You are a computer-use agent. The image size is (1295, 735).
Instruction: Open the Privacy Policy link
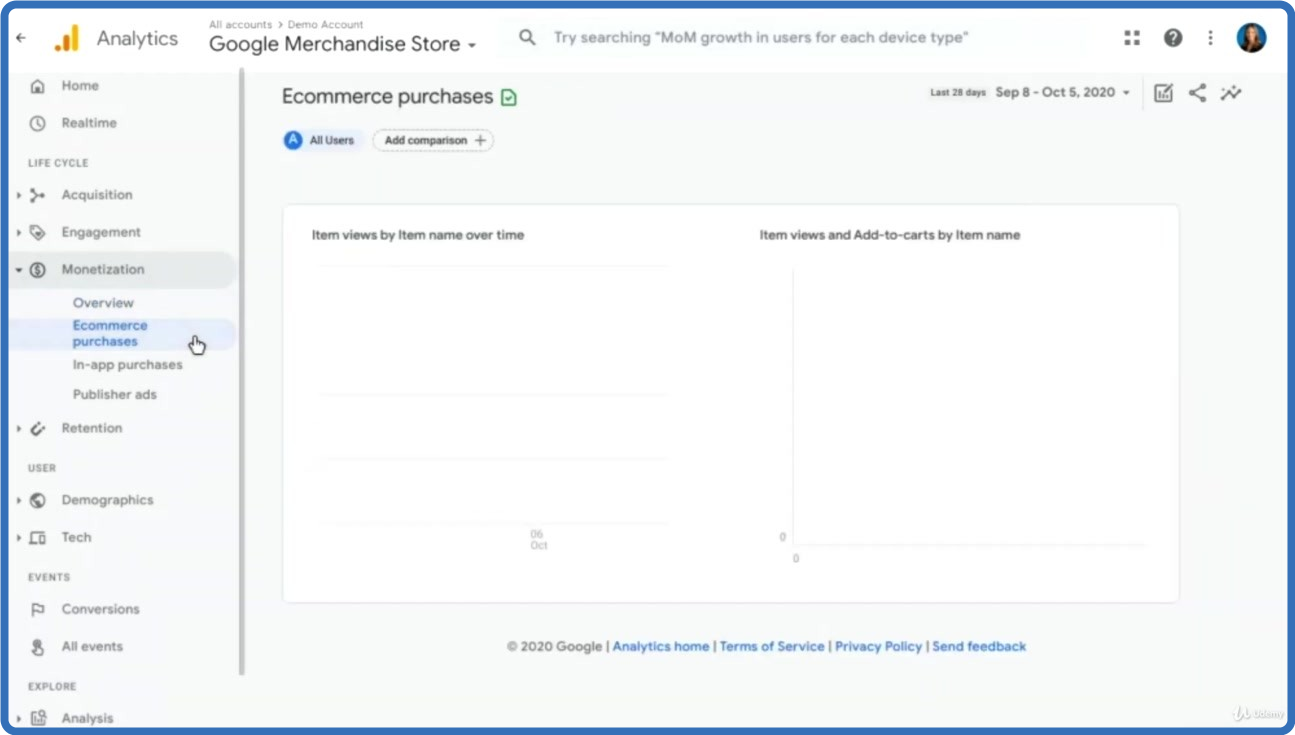click(x=879, y=647)
